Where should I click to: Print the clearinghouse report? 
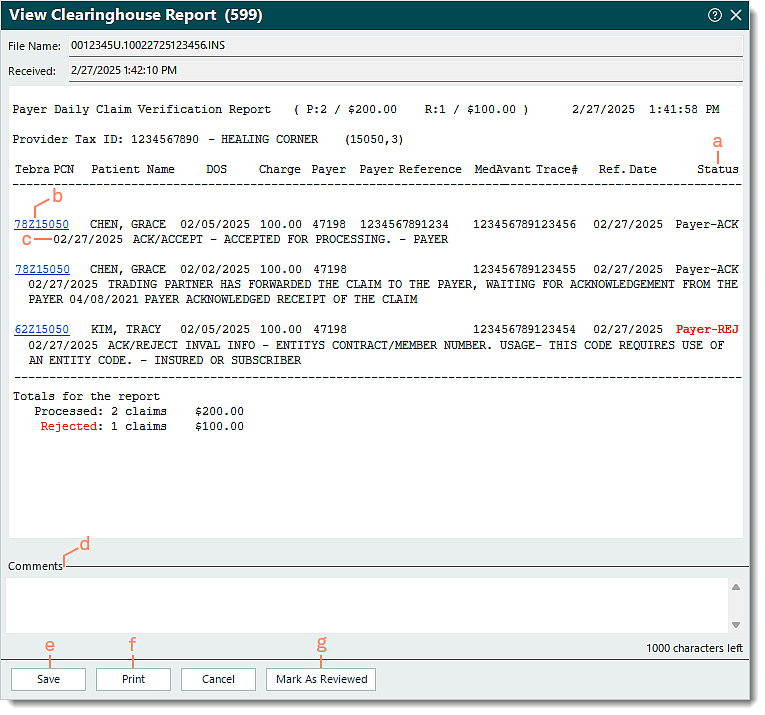click(133, 679)
